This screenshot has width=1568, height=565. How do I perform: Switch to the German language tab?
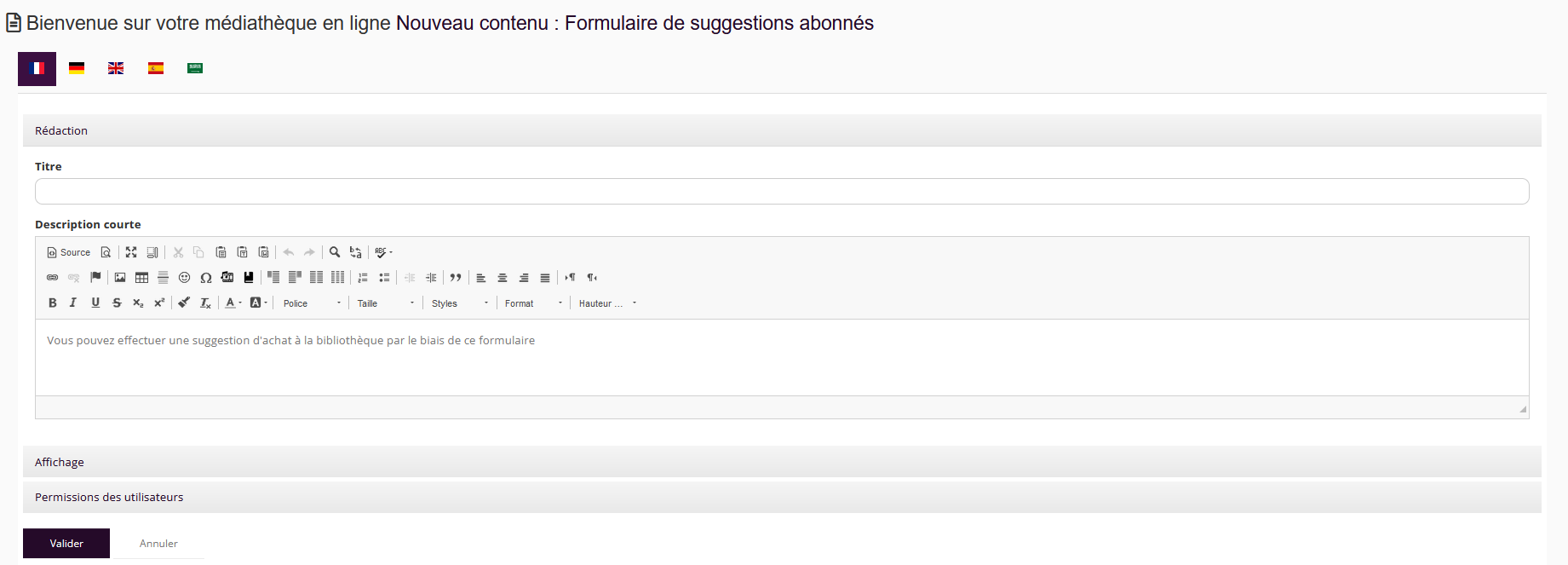coord(77,68)
